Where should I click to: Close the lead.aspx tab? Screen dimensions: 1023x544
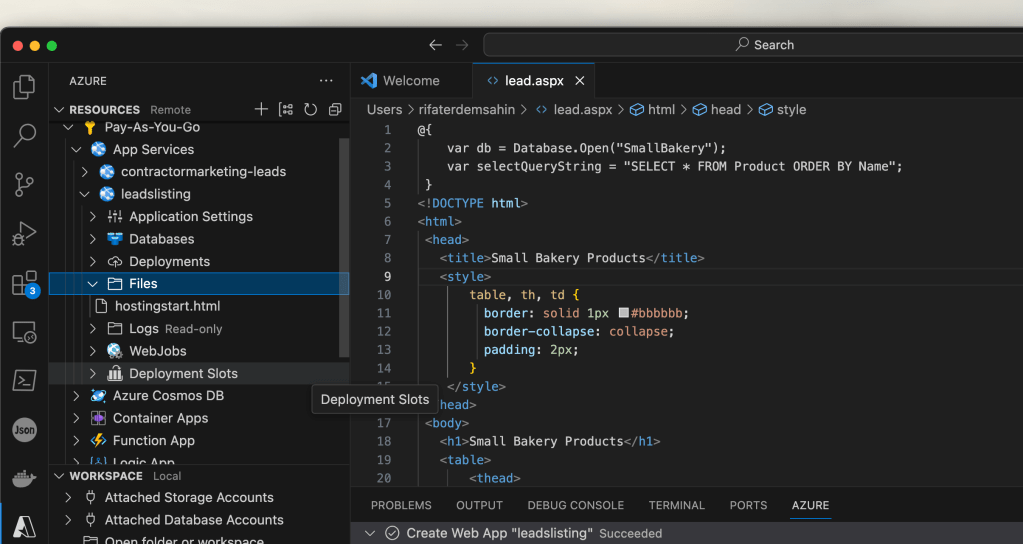(x=579, y=81)
